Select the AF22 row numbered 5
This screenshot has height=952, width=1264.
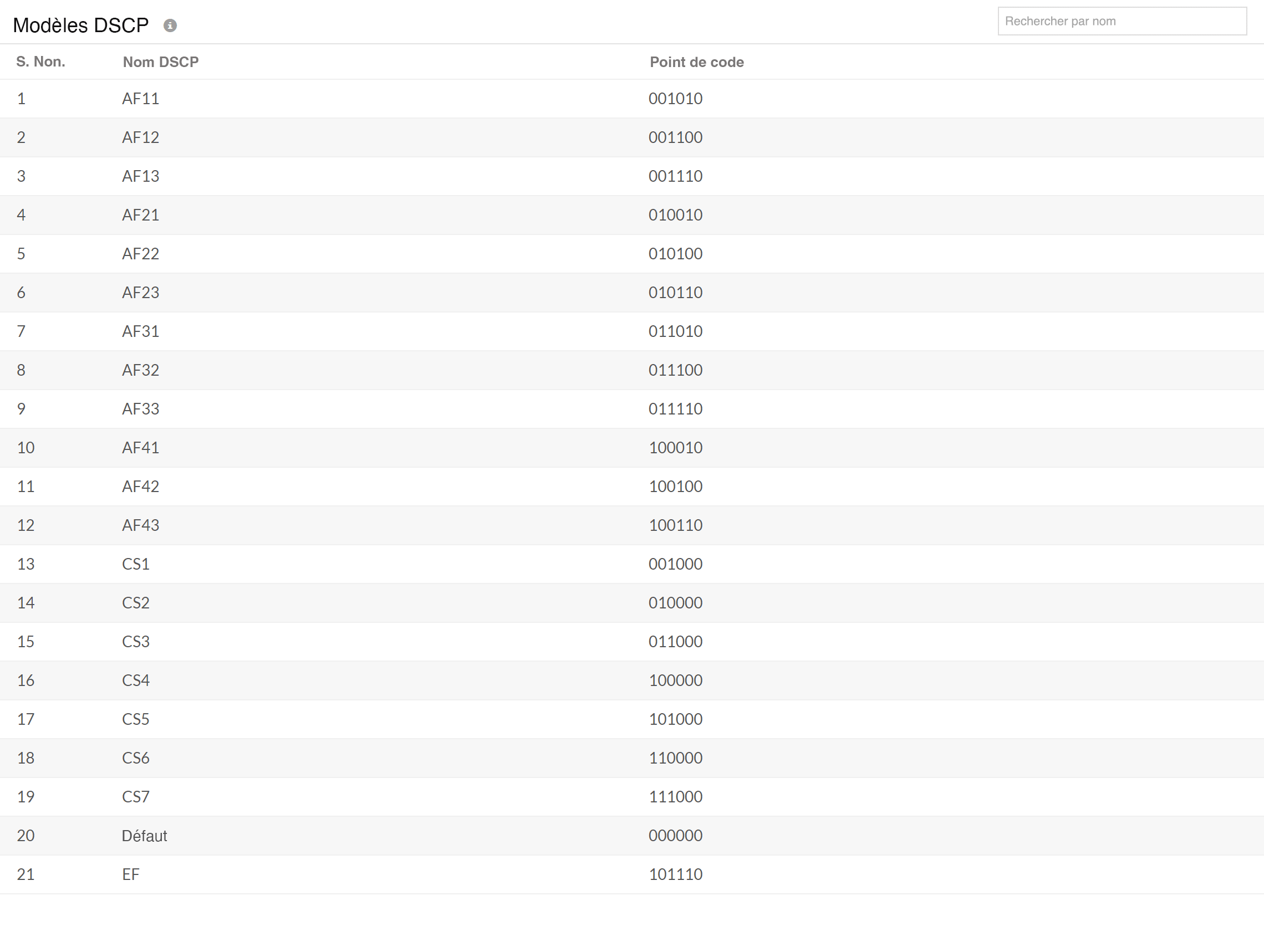[141, 254]
